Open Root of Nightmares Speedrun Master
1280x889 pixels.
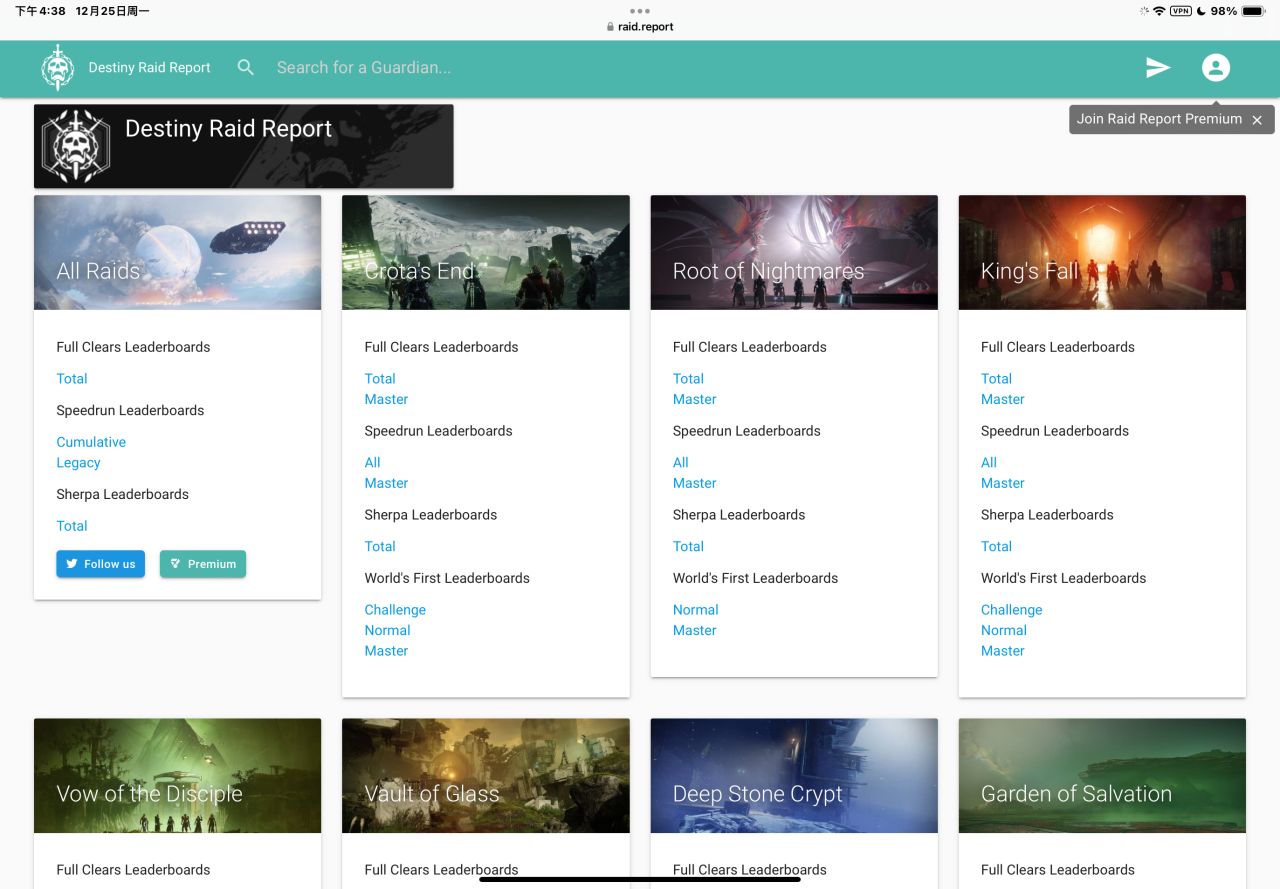pos(694,483)
